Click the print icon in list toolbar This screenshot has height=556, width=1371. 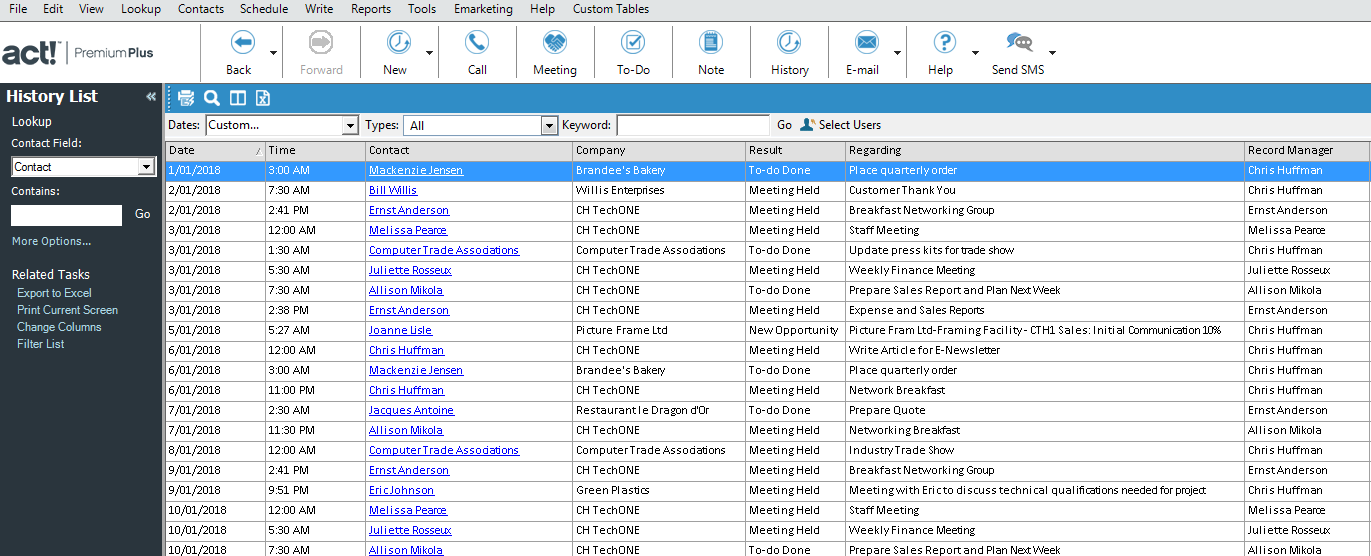[x=186, y=97]
